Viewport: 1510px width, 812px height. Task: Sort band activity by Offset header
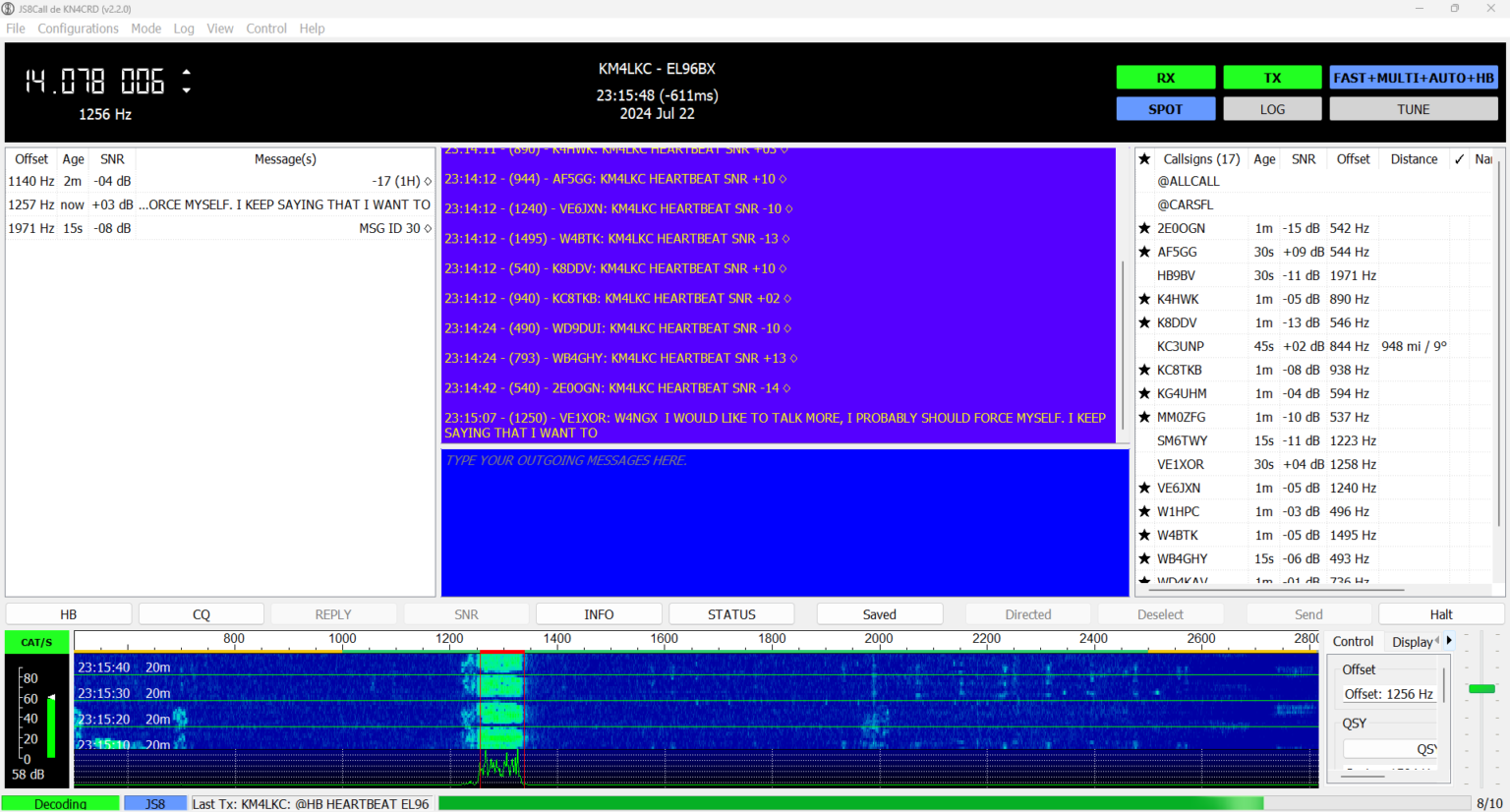31,158
